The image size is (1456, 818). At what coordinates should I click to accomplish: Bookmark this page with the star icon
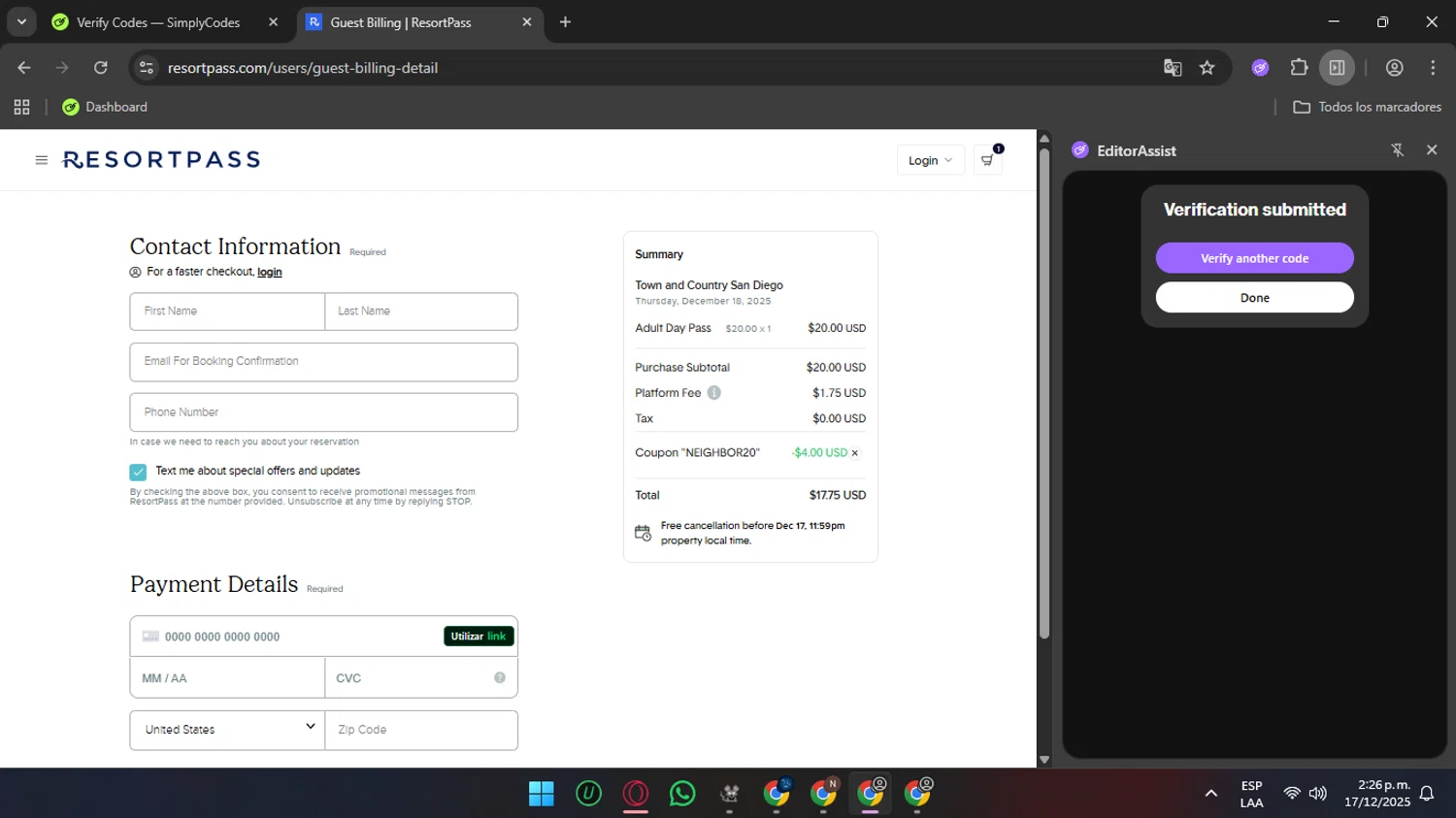(x=1207, y=68)
